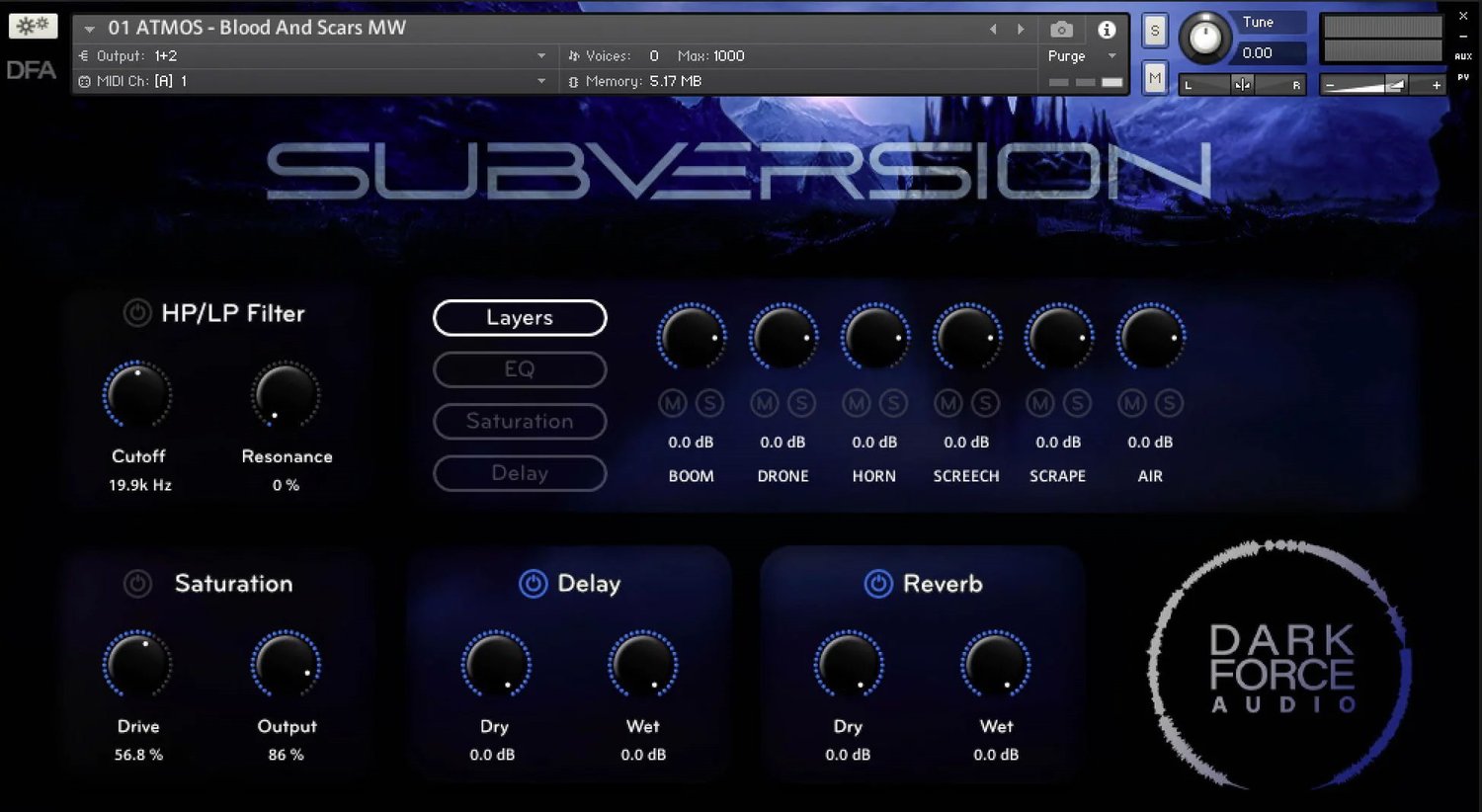Toggle the Delay effect power button
The height and width of the screenshot is (812, 1482).
533,584
